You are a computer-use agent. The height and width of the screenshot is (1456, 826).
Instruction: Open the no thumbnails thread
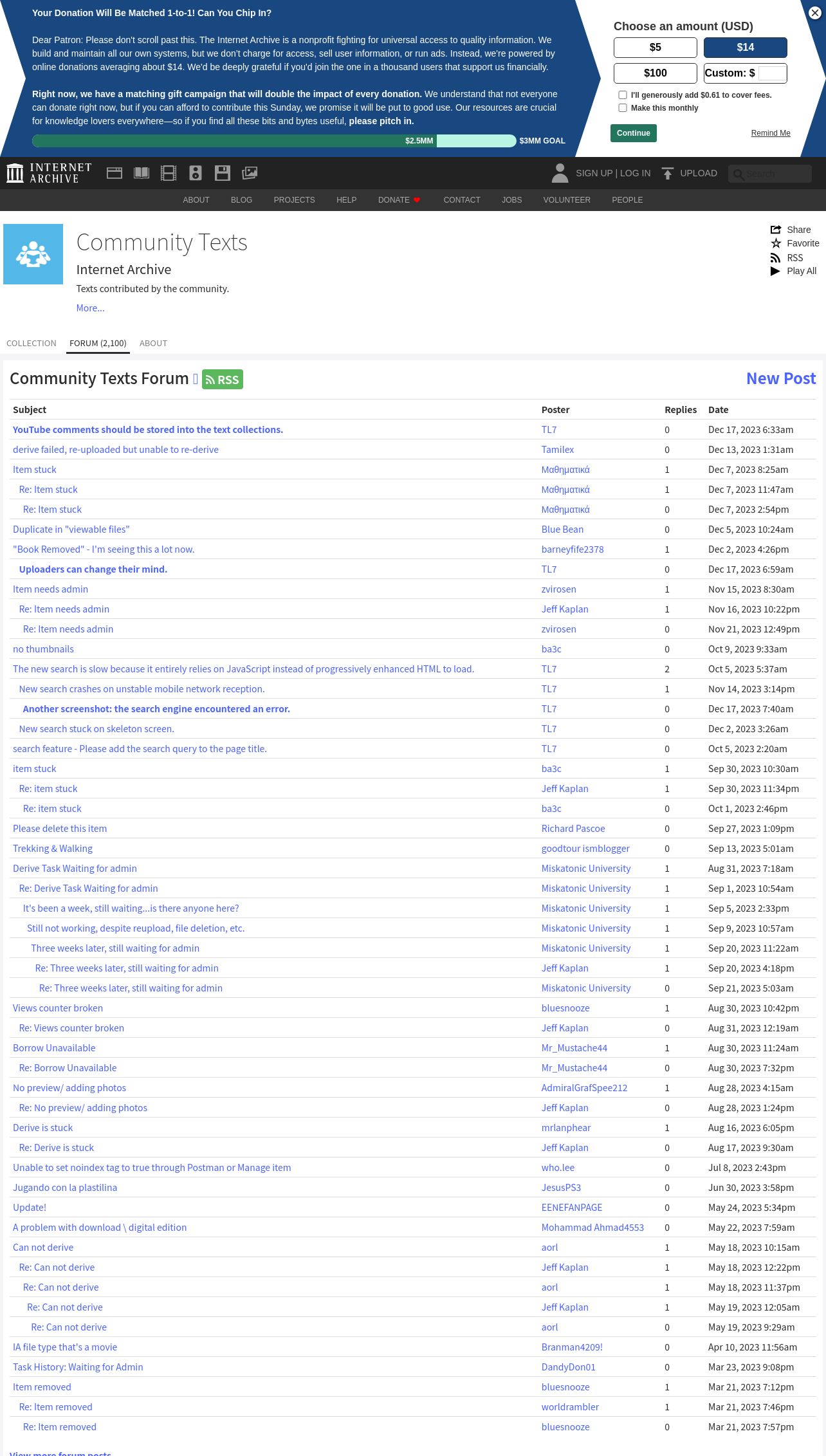pyautogui.click(x=43, y=649)
